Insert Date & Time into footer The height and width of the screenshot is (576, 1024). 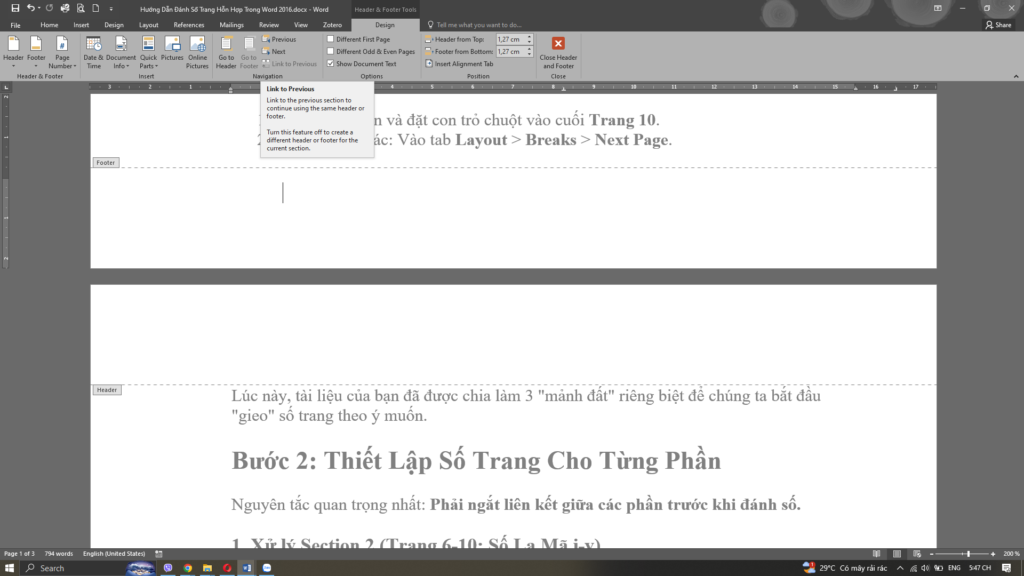pos(93,50)
